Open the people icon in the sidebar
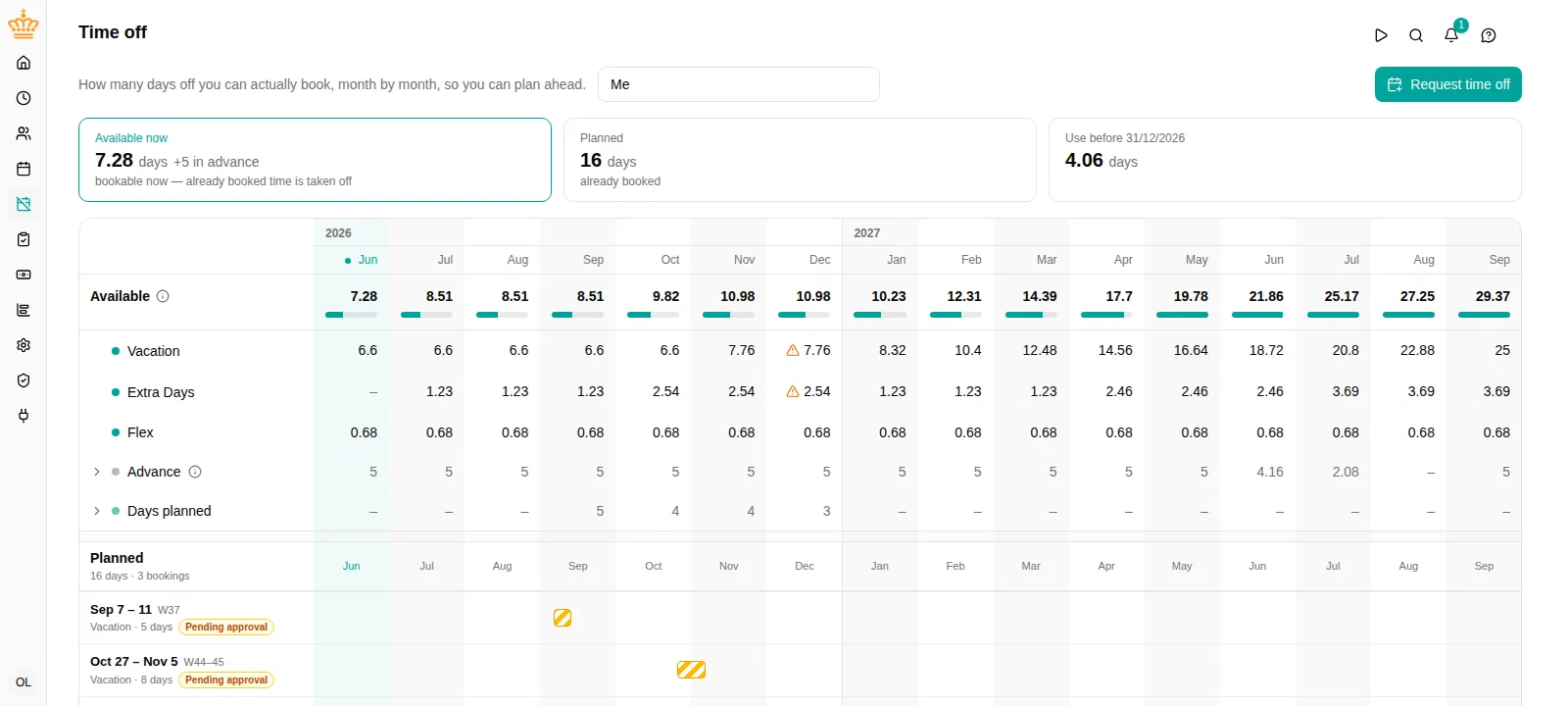The image size is (1568, 706). pos(24,133)
